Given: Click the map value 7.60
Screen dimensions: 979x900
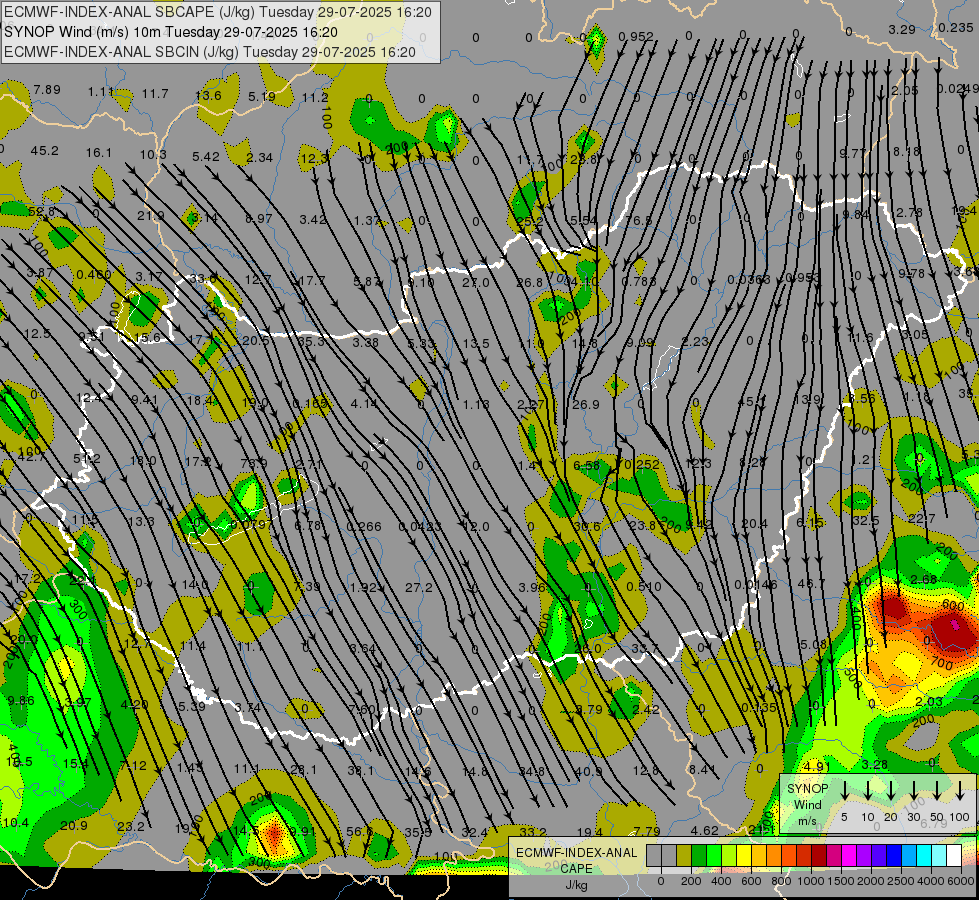Looking at the screenshot, I should [x=362, y=709].
